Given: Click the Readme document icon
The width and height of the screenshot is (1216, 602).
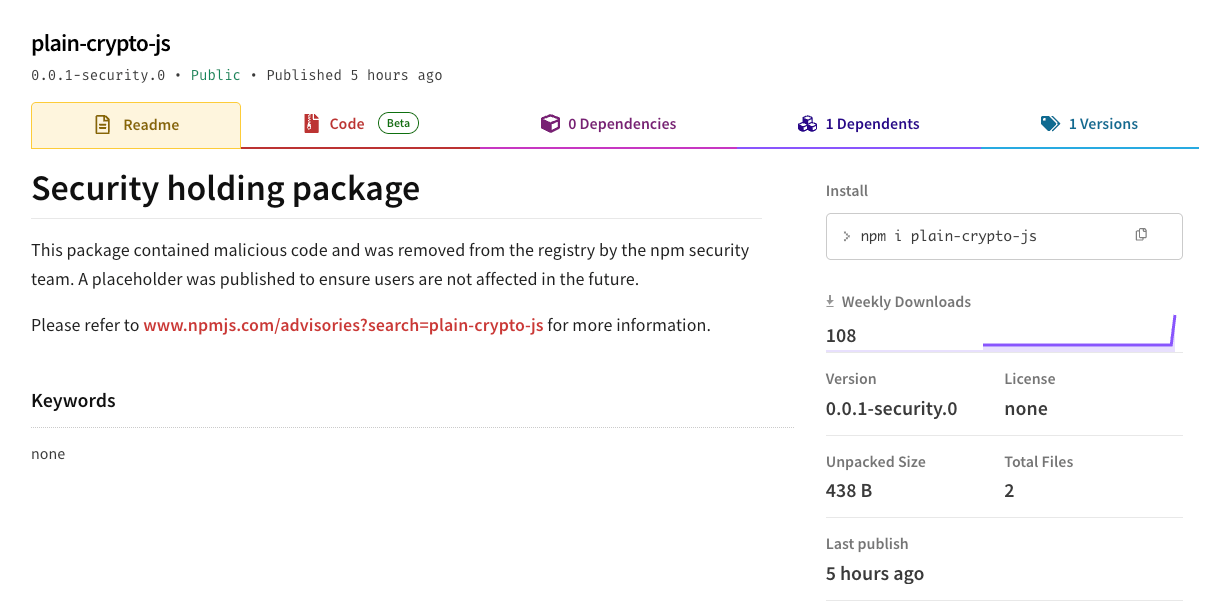Looking at the screenshot, I should (101, 123).
